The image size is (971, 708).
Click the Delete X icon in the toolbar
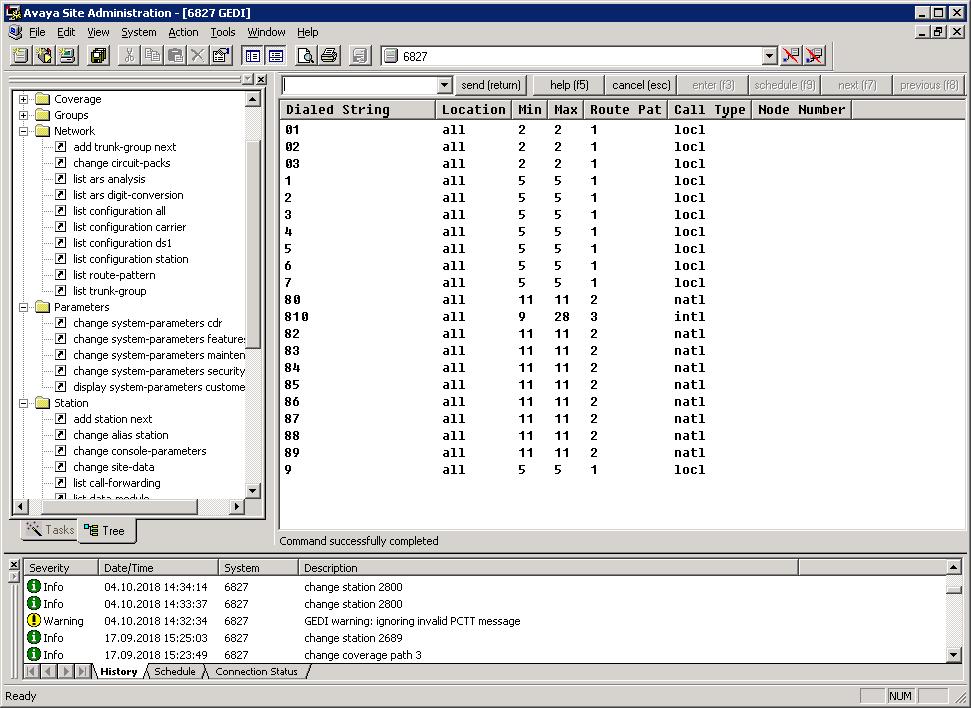click(x=198, y=56)
